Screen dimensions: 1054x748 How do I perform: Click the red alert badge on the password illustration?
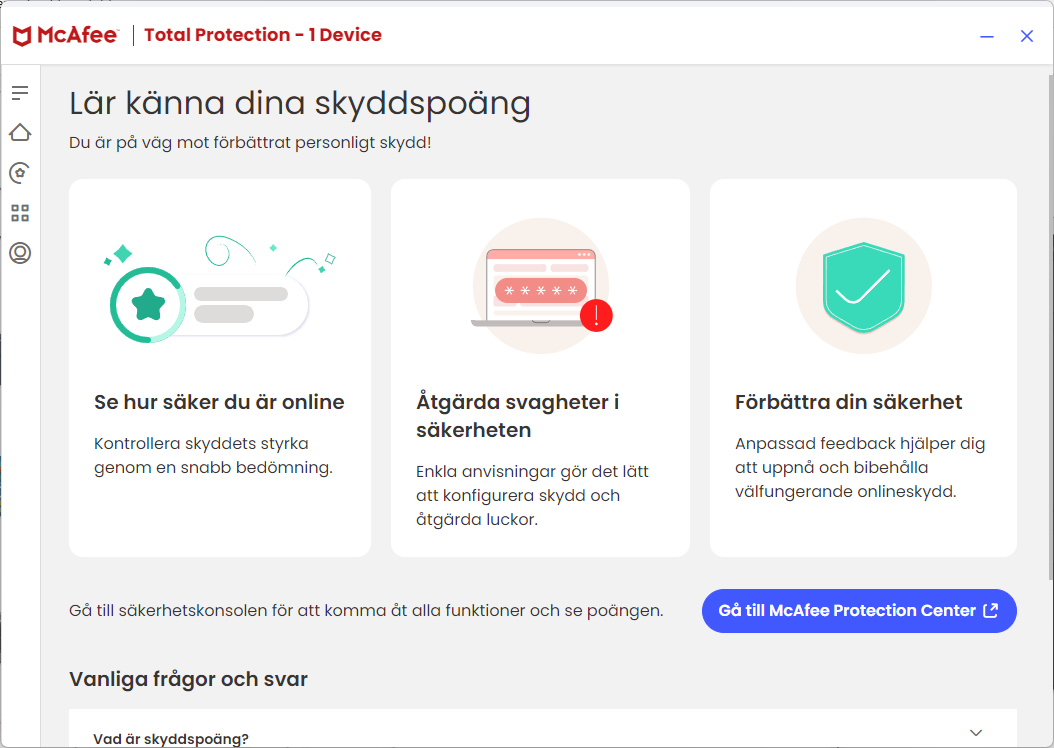click(x=597, y=316)
